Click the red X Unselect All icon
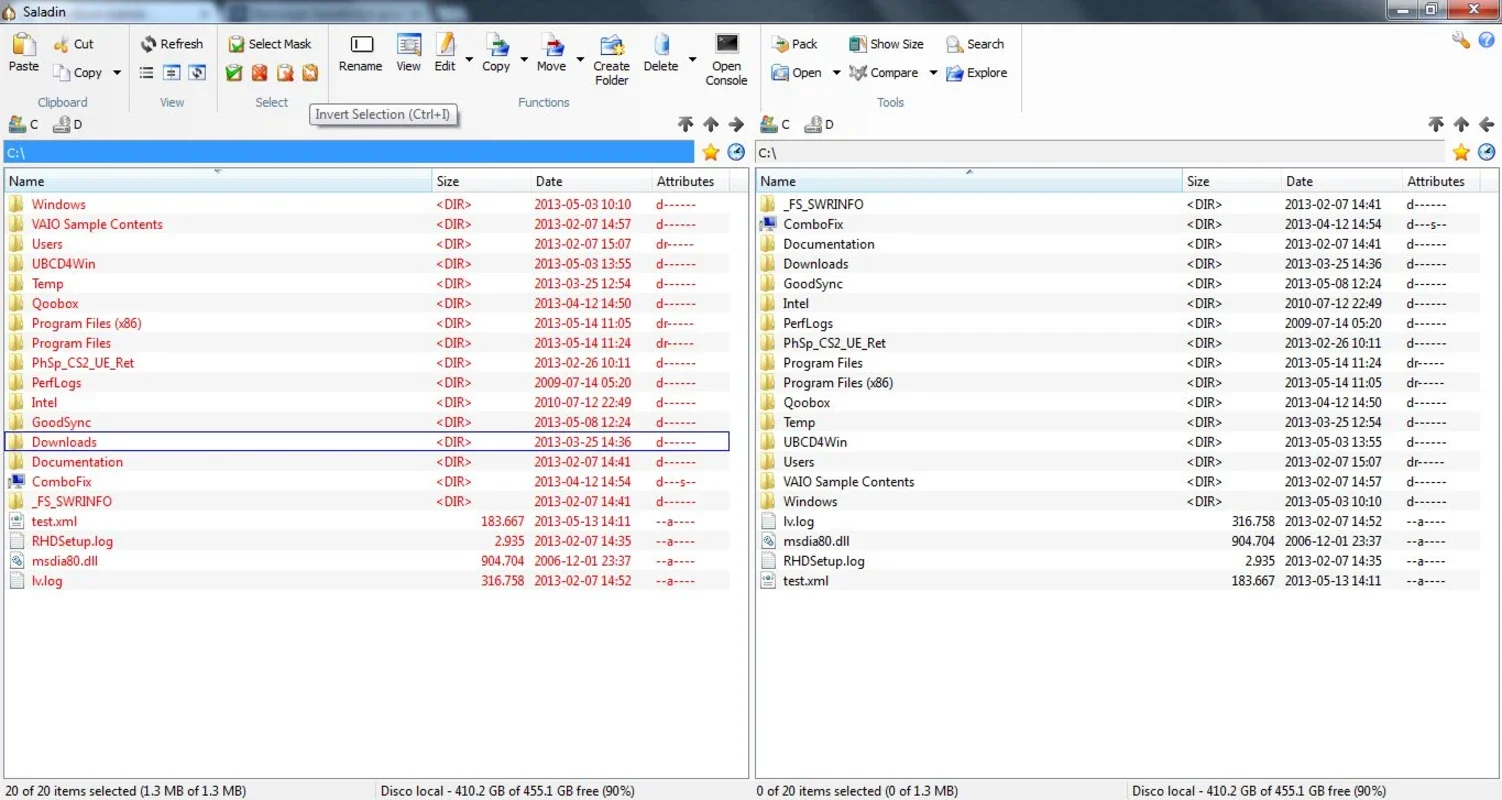The width and height of the screenshot is (1502, 800). [x=259, y=73]
